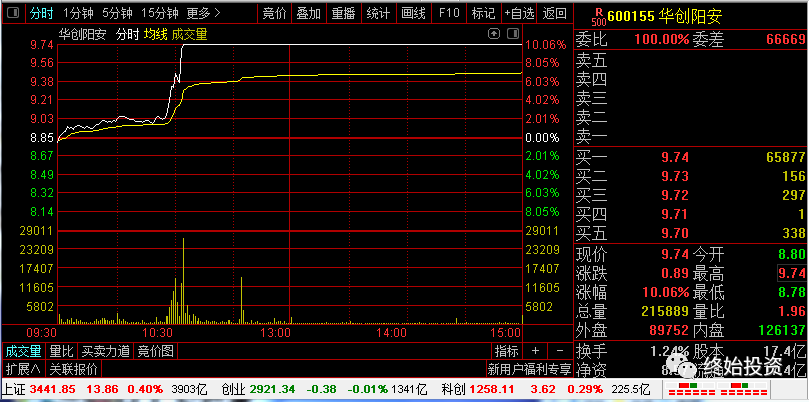Image resolution: width=809 pixels, height=402 pixels.
Task: Click the tallest volume bar after 10:30
Action: (x=183, y=281)
